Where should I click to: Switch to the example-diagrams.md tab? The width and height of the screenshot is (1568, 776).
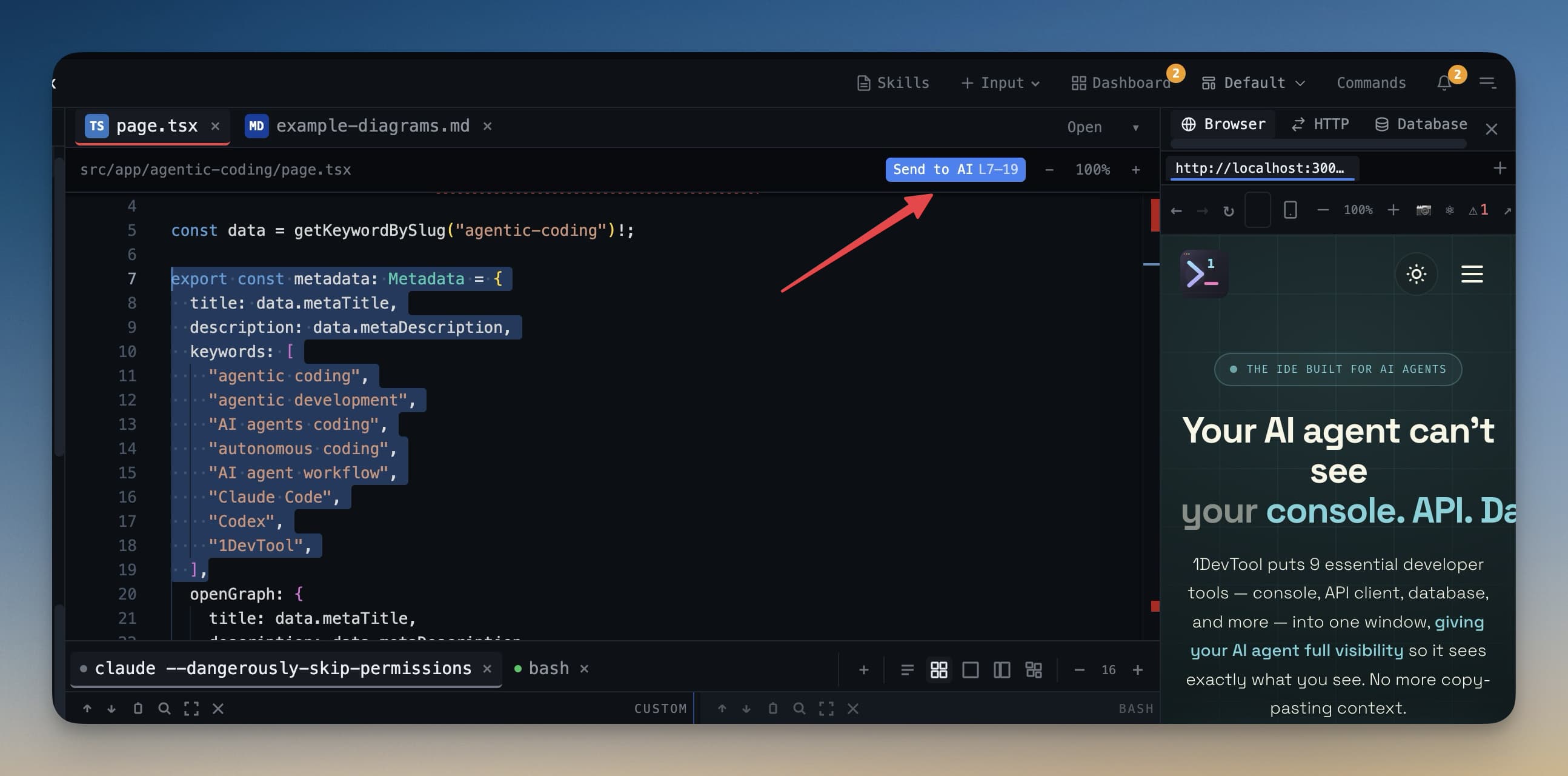[372, 125]
